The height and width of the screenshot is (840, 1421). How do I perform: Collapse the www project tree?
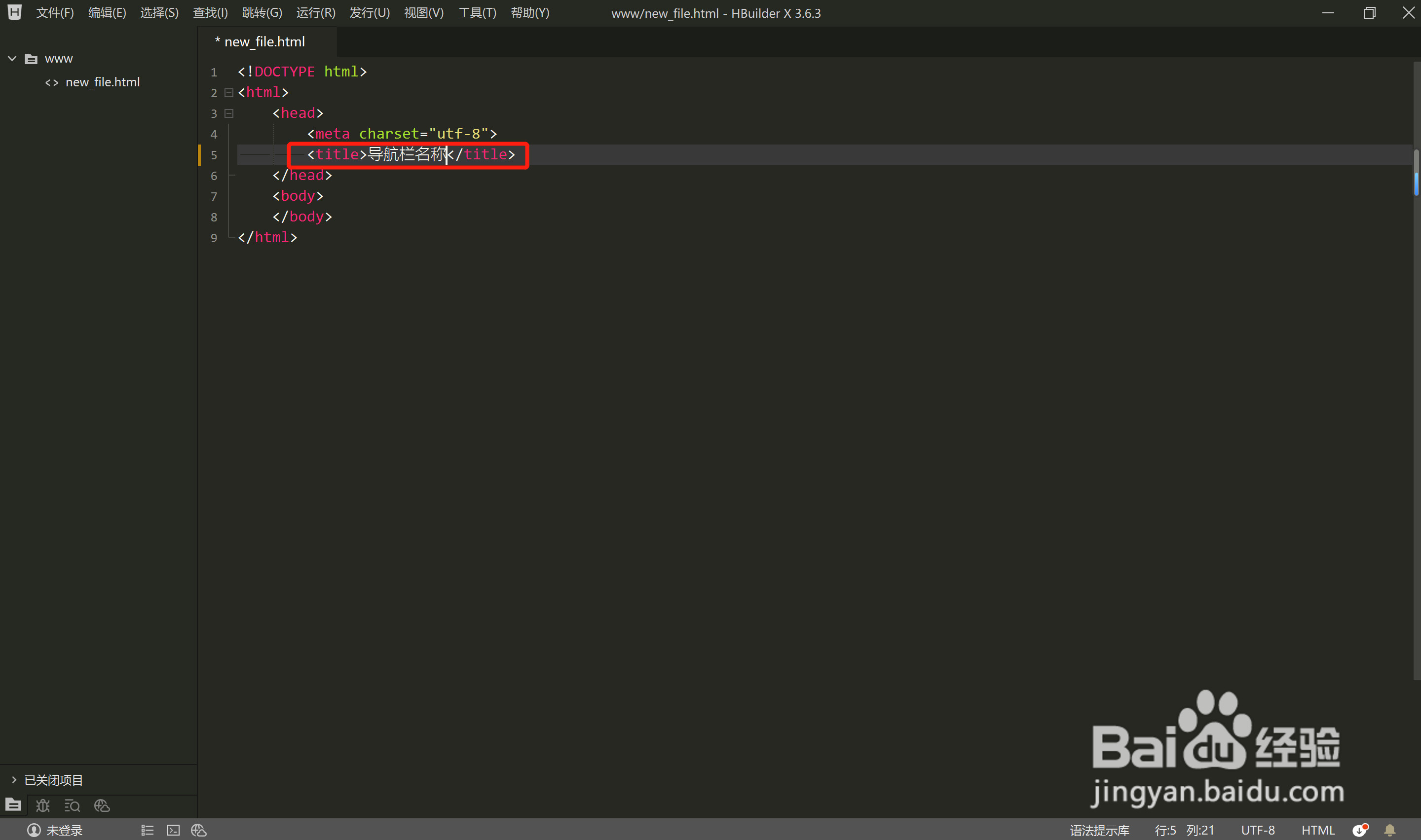coord(12,58)
